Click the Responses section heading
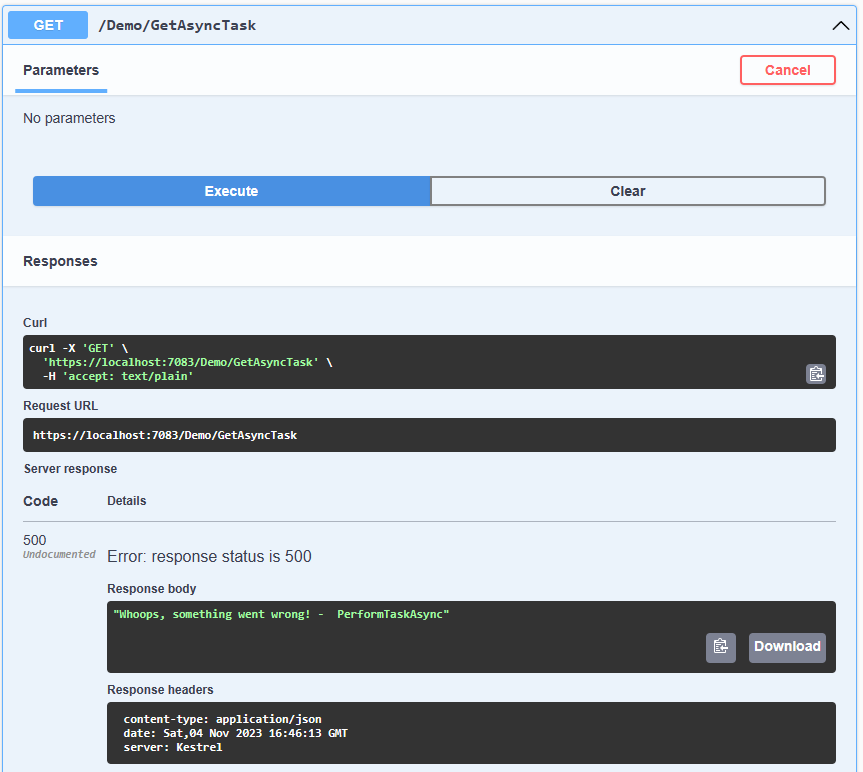 point(60,261)
